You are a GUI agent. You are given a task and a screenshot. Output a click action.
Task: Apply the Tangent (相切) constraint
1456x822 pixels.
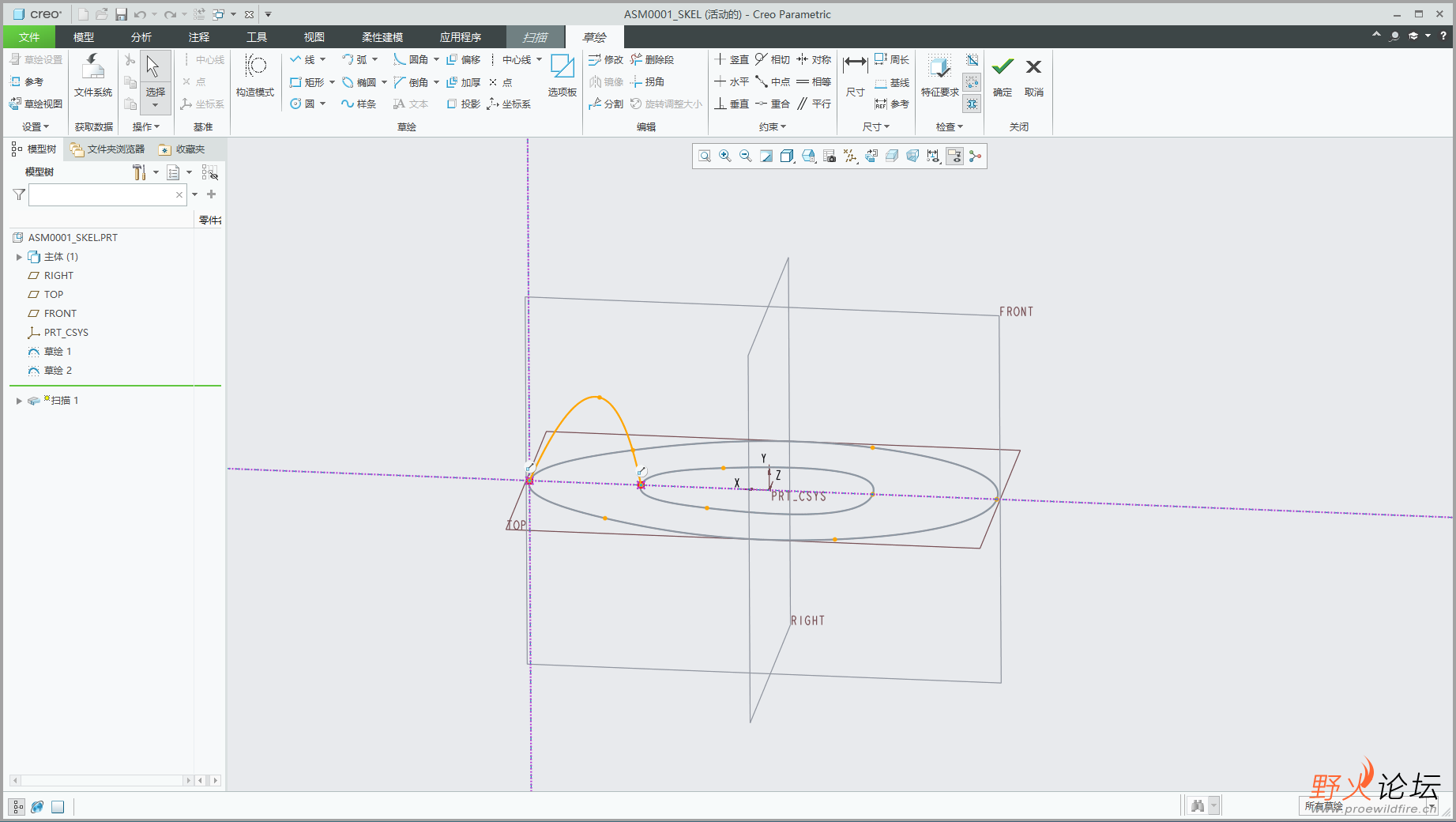click(772, 59)
